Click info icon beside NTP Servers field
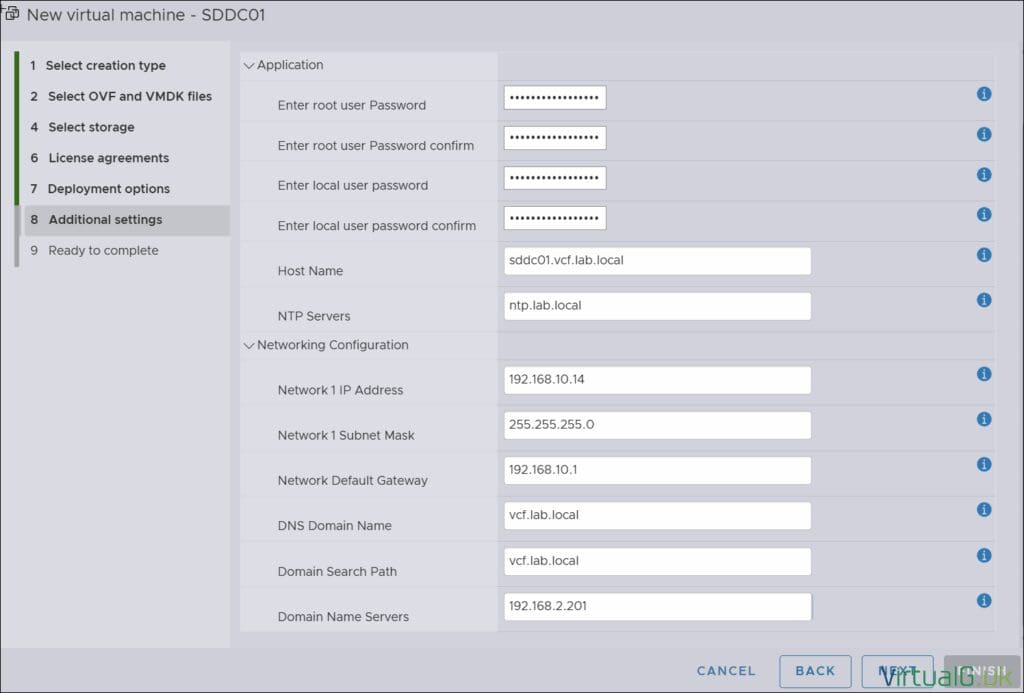The image size is (1024, 693). point(984,300)
